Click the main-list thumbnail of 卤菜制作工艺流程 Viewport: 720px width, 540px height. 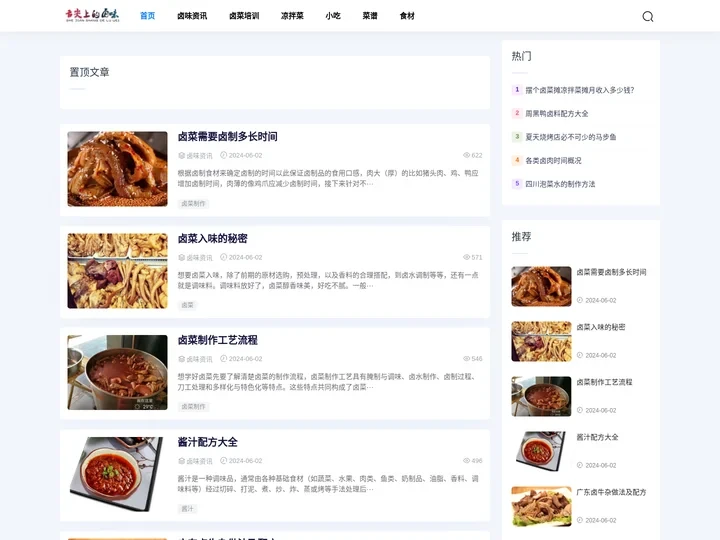coord(118,372)
